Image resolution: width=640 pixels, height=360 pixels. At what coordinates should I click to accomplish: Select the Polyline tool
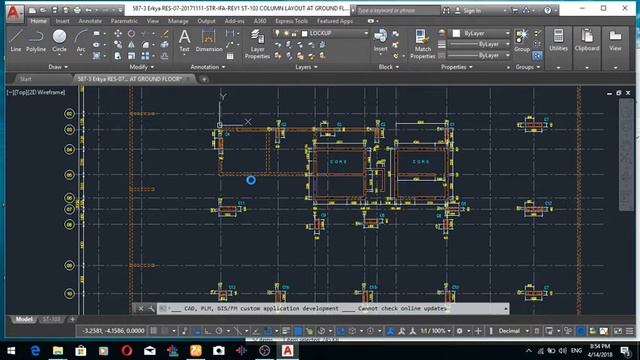(x=36, y=41)
